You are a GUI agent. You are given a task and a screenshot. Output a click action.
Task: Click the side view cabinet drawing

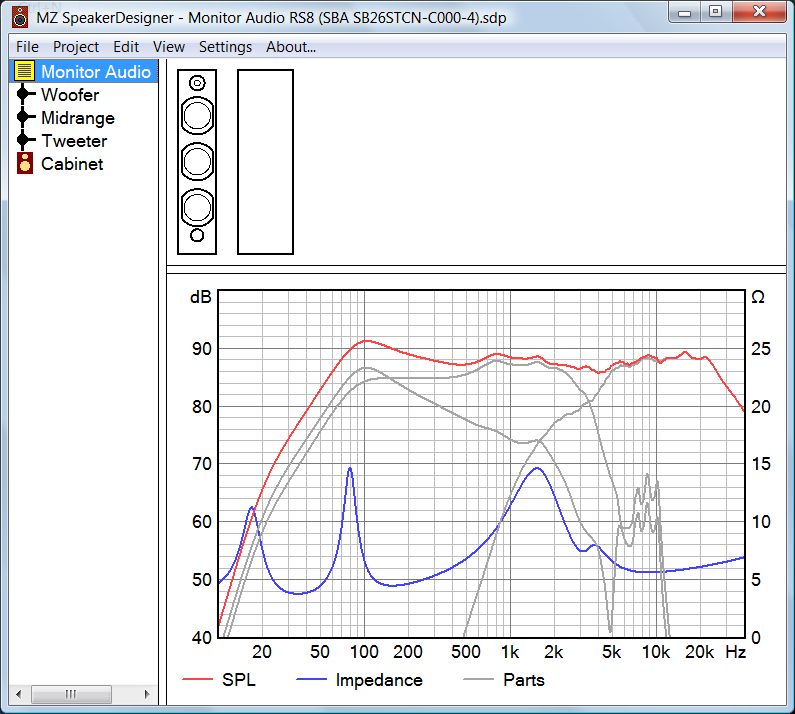pos(265,162)
